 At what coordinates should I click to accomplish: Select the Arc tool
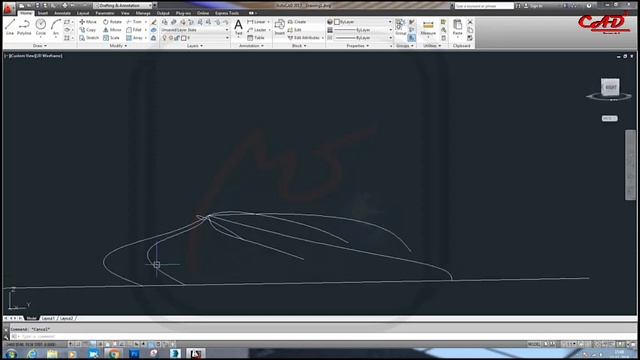point(56,27)
